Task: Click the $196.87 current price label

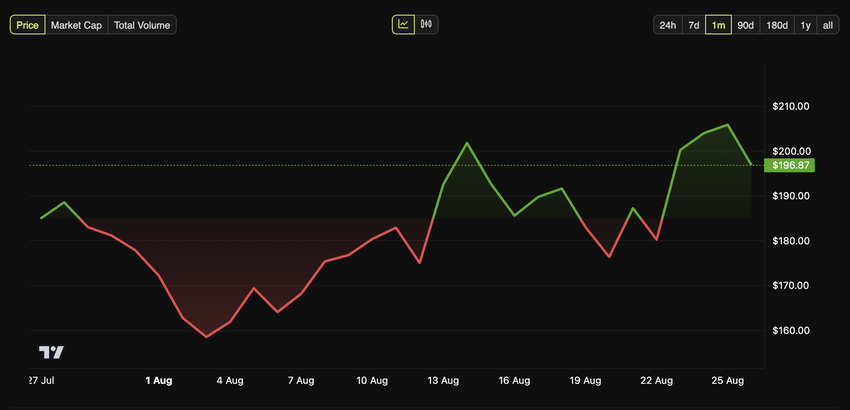Action: (x=789, y=165)
